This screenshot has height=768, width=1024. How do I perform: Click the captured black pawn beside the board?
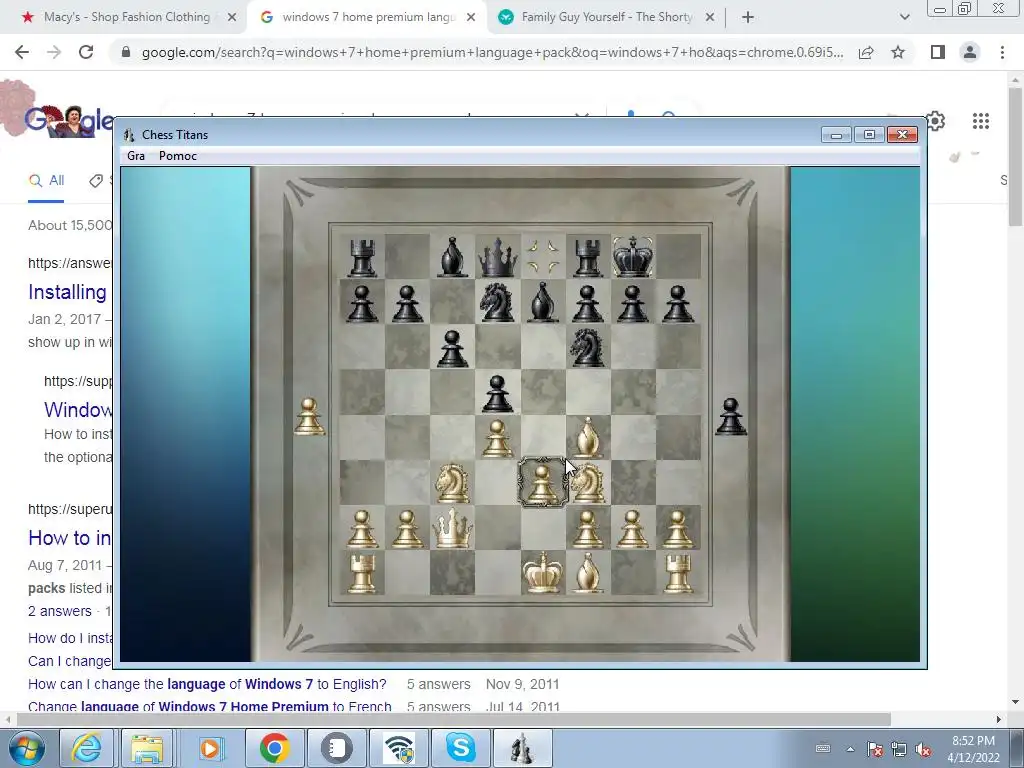731,417
